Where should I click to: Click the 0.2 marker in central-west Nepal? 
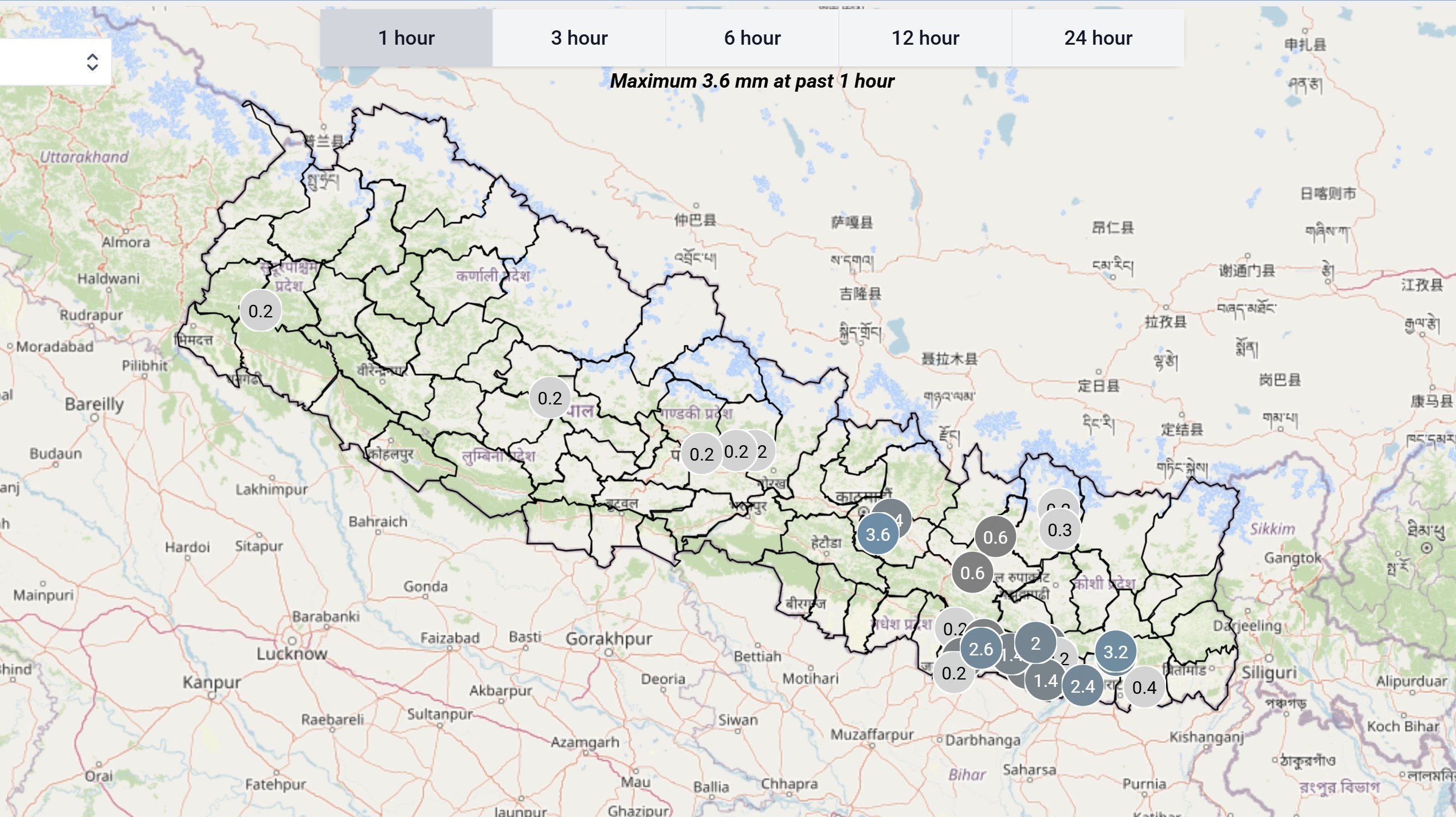pyautogui.click(x=550, y=398)
